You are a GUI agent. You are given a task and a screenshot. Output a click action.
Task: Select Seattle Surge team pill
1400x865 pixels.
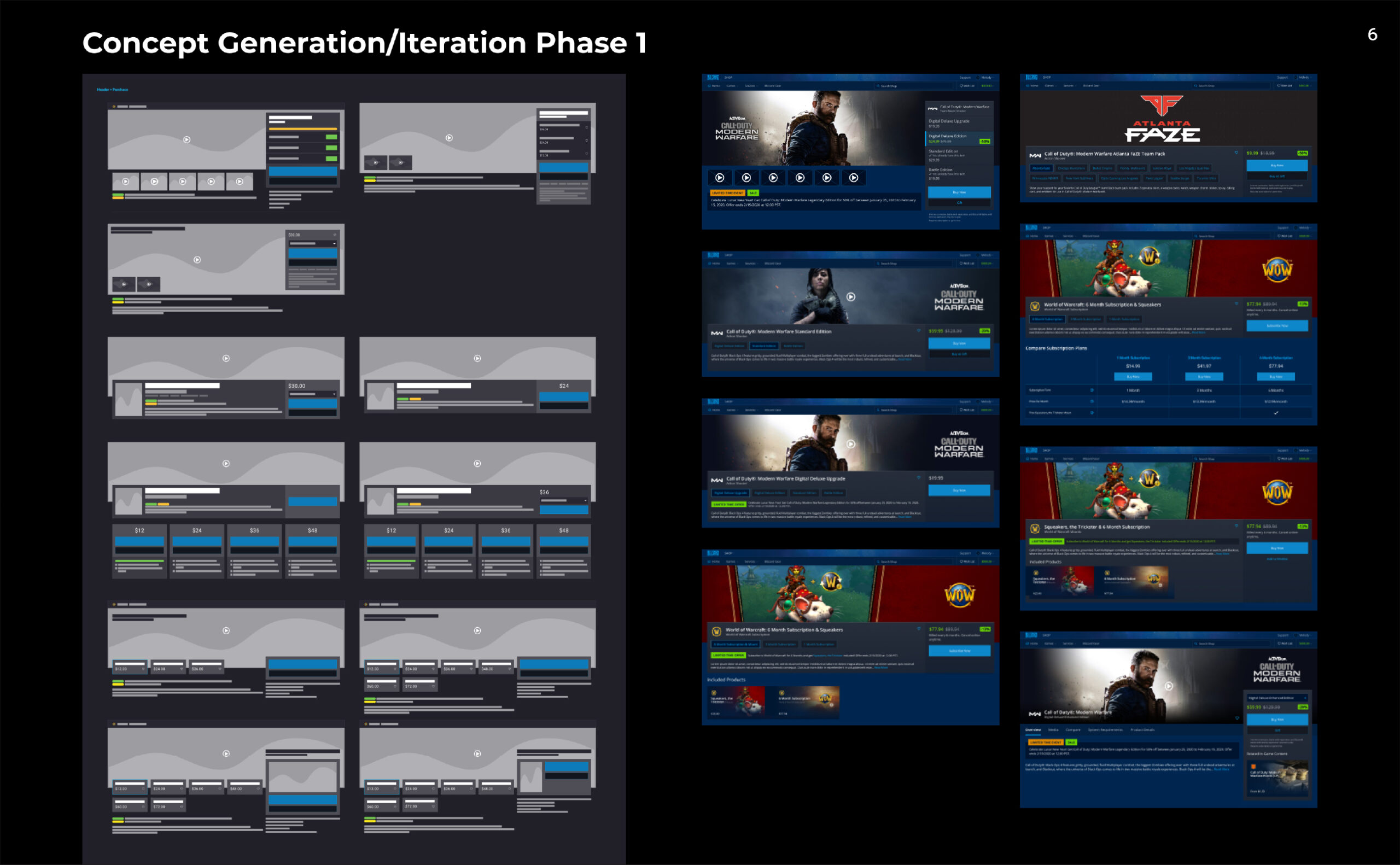click(x=1180, y=178)
